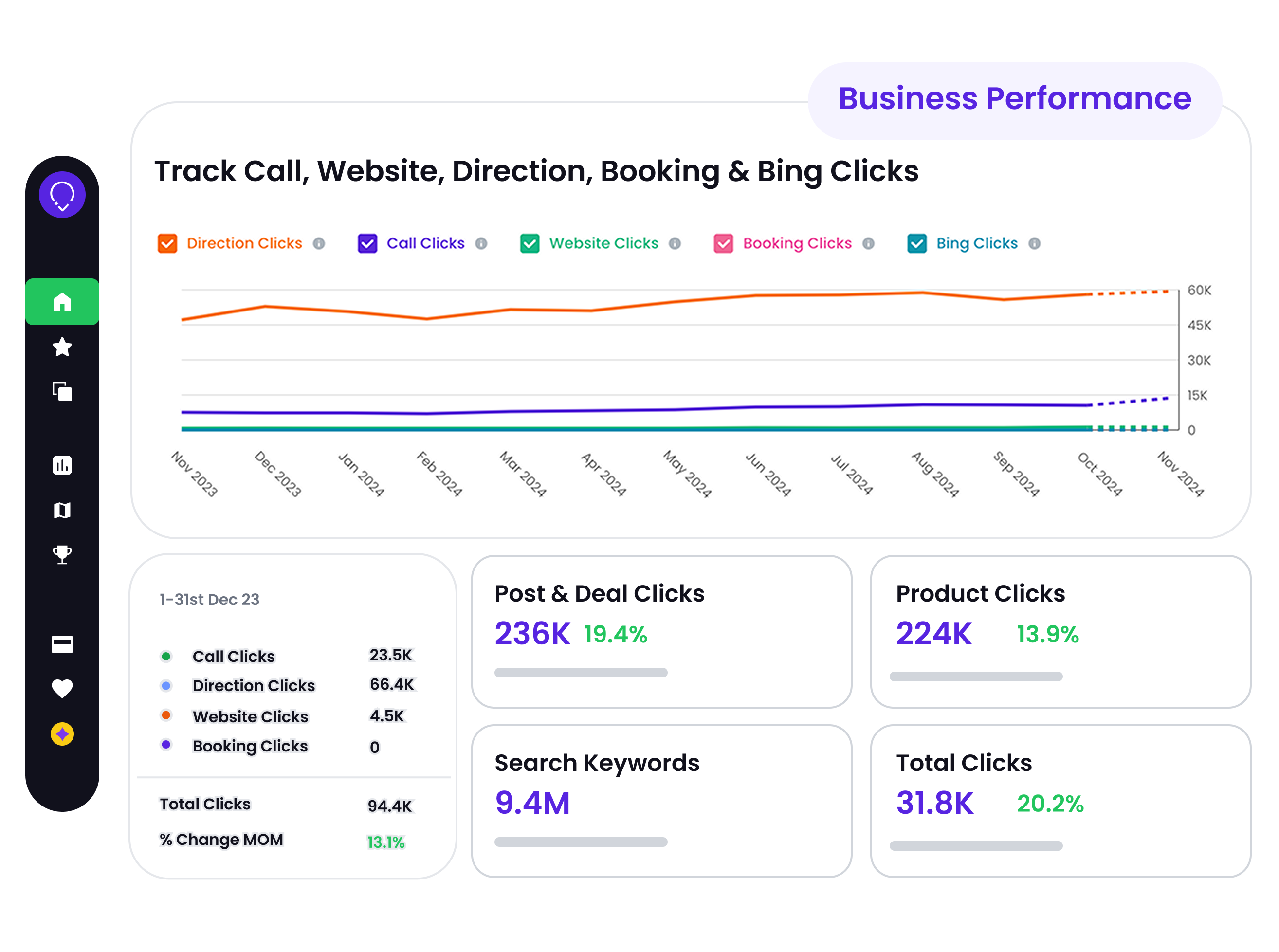Click the Call Clicks row value 23.5K
Screen dimensions: 1279x952
coord(391,655)
